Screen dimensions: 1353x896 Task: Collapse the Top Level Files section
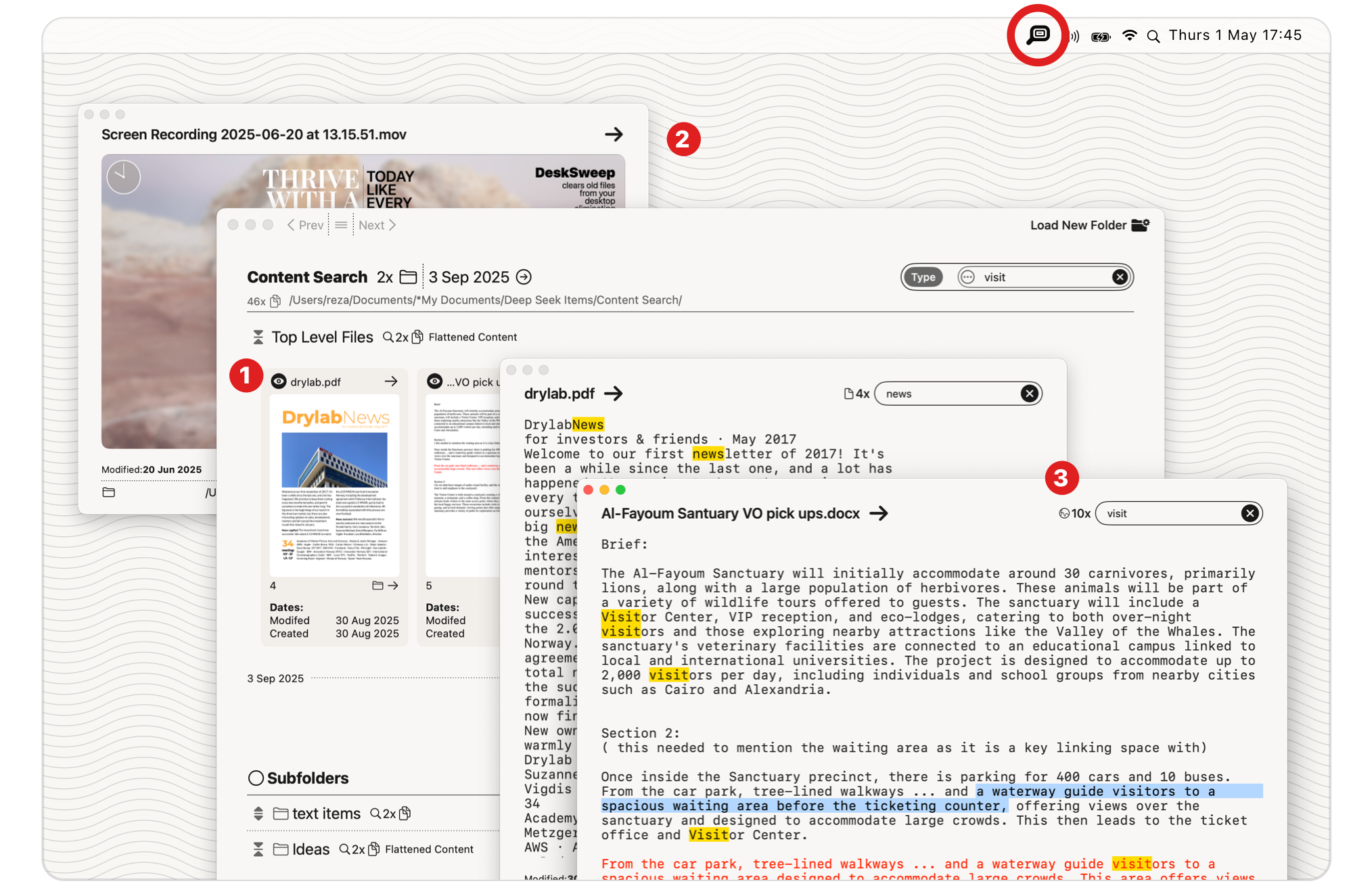point(258,337)
